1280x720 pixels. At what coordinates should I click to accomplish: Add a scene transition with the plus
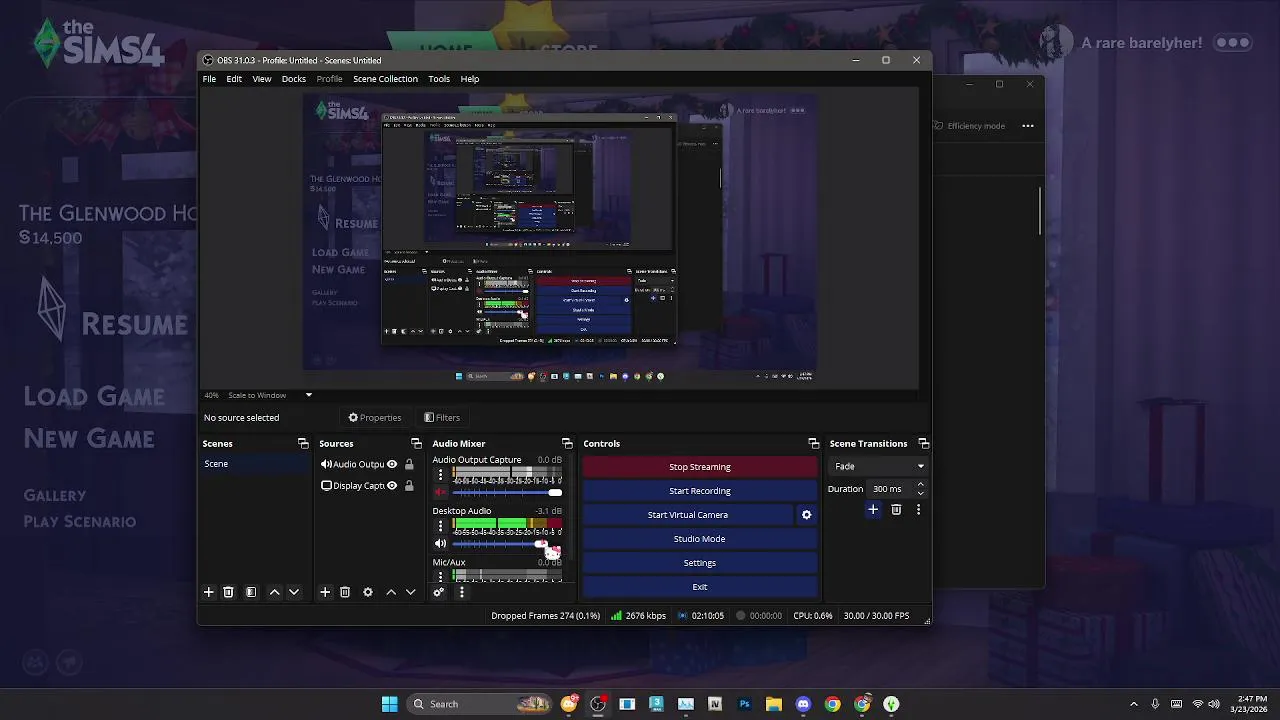(873, 509)
